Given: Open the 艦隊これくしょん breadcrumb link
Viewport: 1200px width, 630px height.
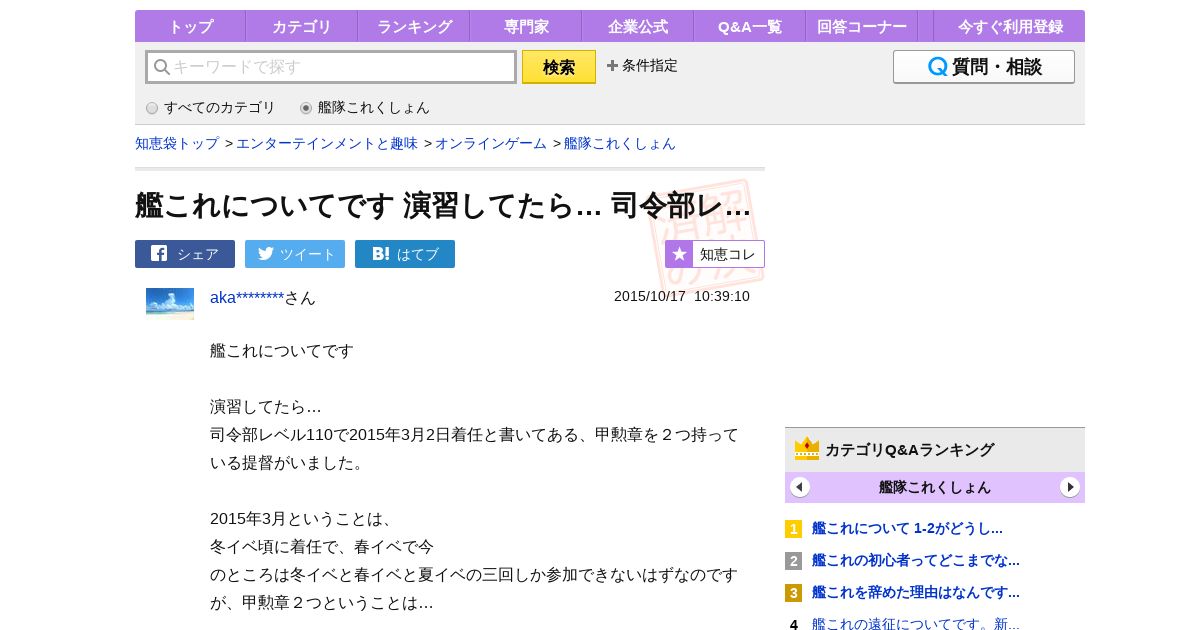Looking at the screenshot, I should tap(620, 143).
